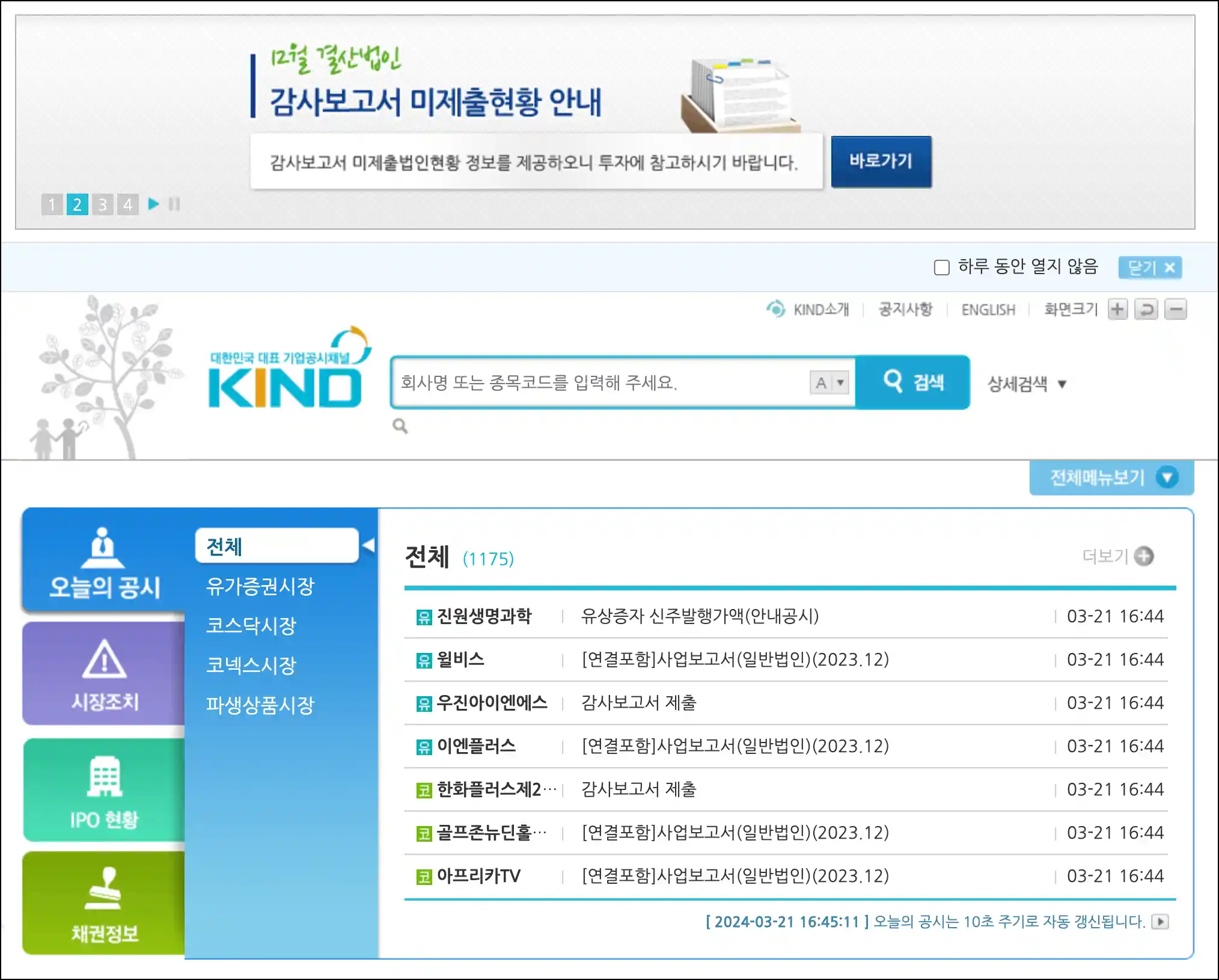Close the banner with 닫기 button
Image resolution: width=1219 pixels, height=980 pixels.
click(1150, 268)
